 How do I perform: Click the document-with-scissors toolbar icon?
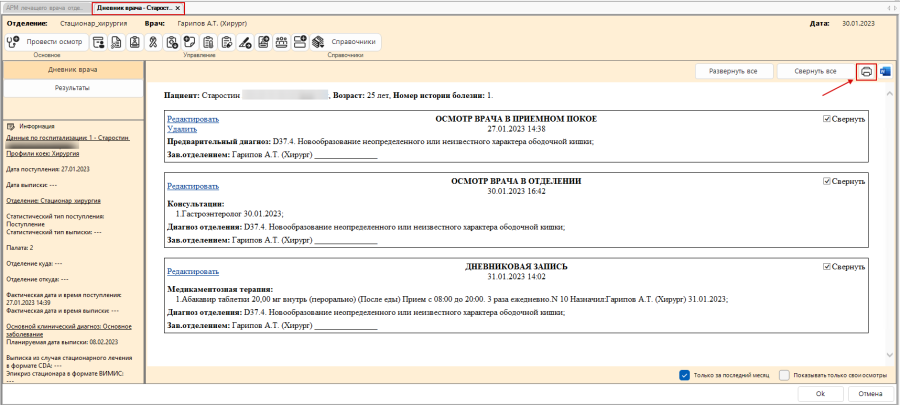tap(117, 42)
